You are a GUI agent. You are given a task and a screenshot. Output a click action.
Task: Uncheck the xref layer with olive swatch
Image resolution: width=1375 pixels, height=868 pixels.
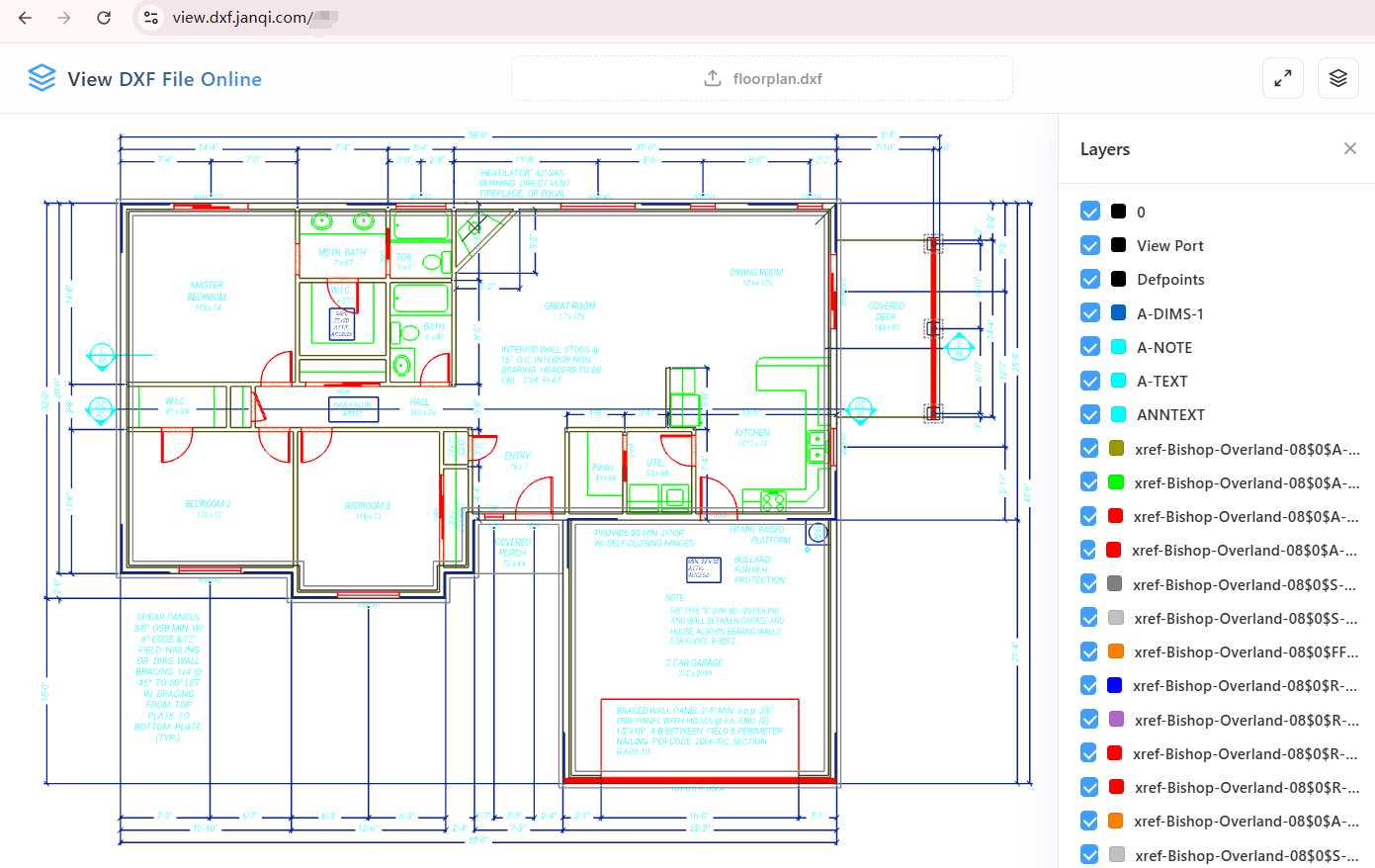(x=1089, y=449)
